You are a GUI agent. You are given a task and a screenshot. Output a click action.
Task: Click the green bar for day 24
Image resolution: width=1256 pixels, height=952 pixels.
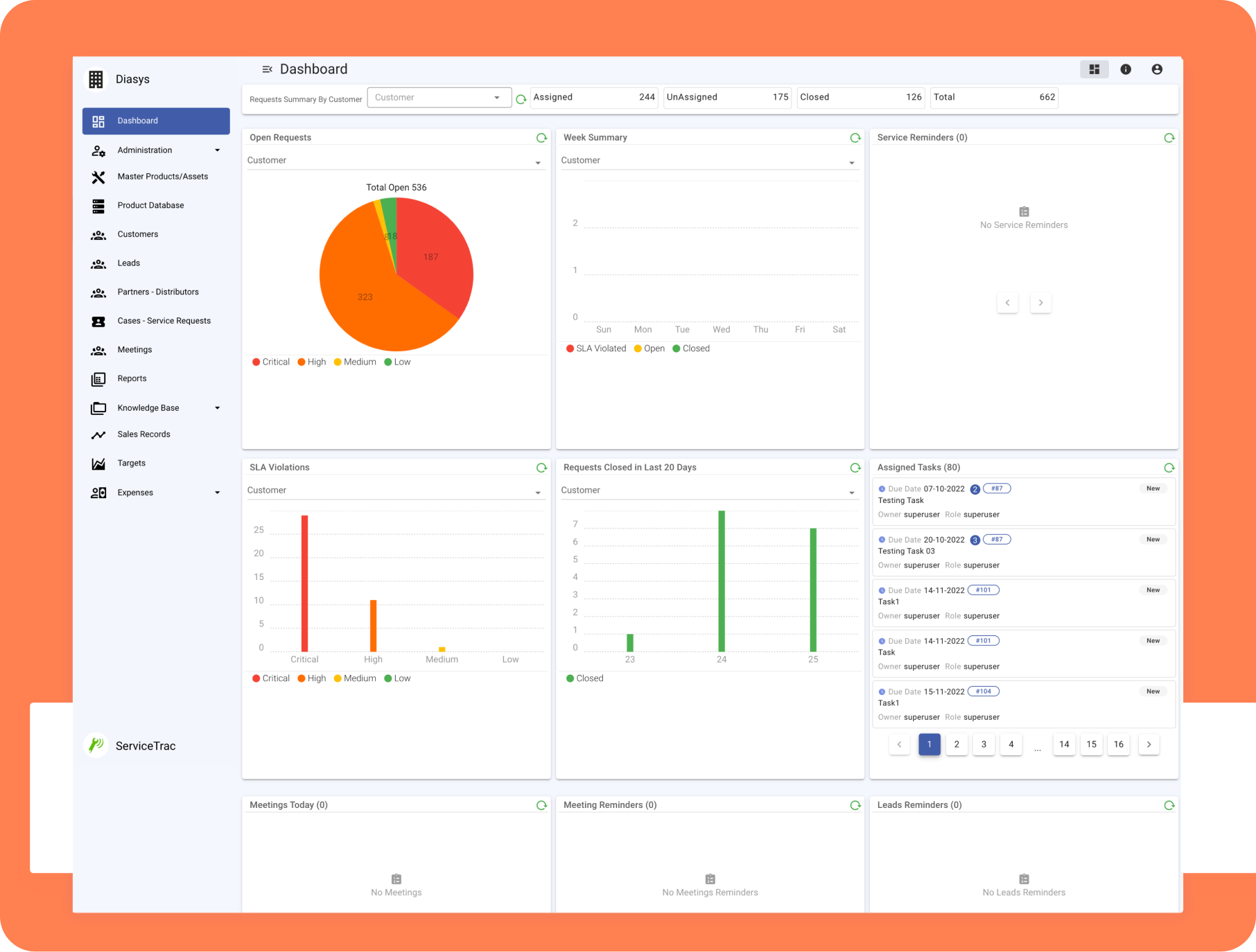click(x=722, y=581)
